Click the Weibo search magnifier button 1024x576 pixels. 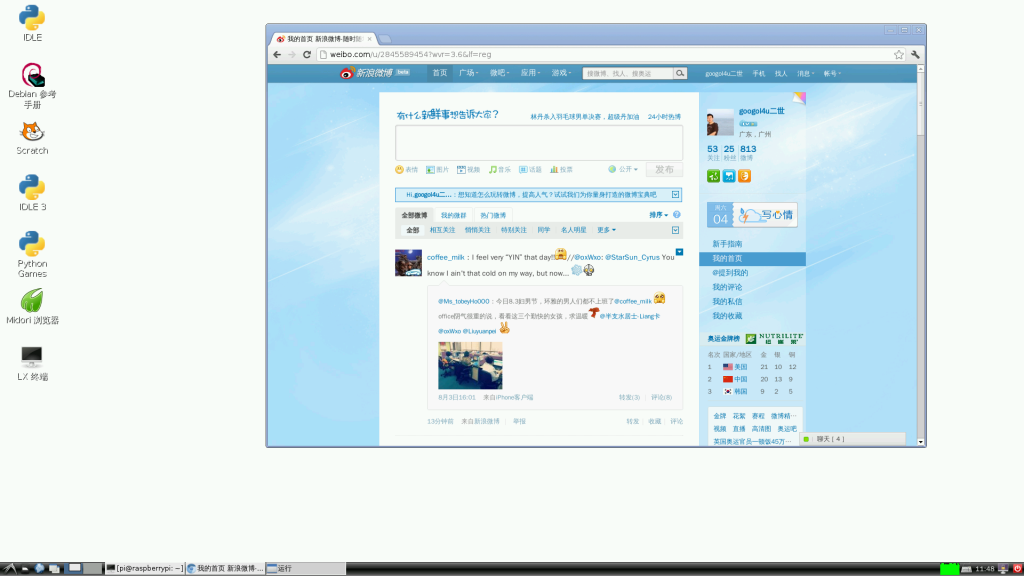pyautogui.click(x=680, y=73)
